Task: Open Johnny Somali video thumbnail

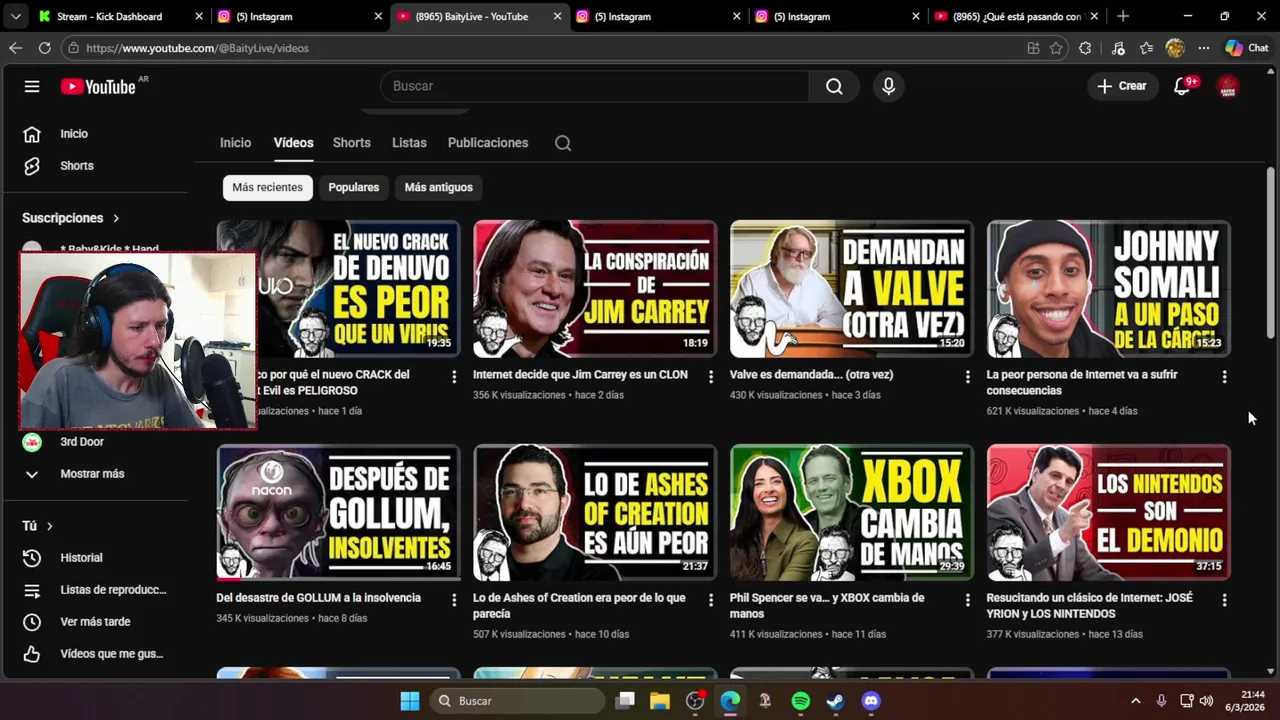Action: click(x=1108, y=289)
